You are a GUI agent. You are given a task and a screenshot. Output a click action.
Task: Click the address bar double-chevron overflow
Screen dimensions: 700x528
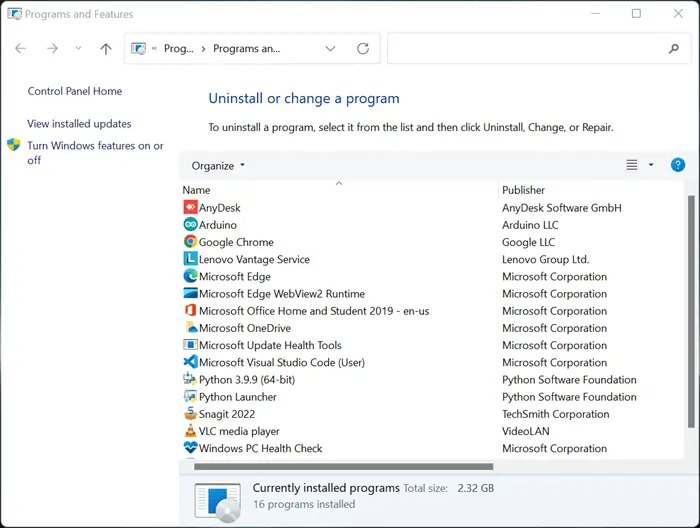click(154, 49)
